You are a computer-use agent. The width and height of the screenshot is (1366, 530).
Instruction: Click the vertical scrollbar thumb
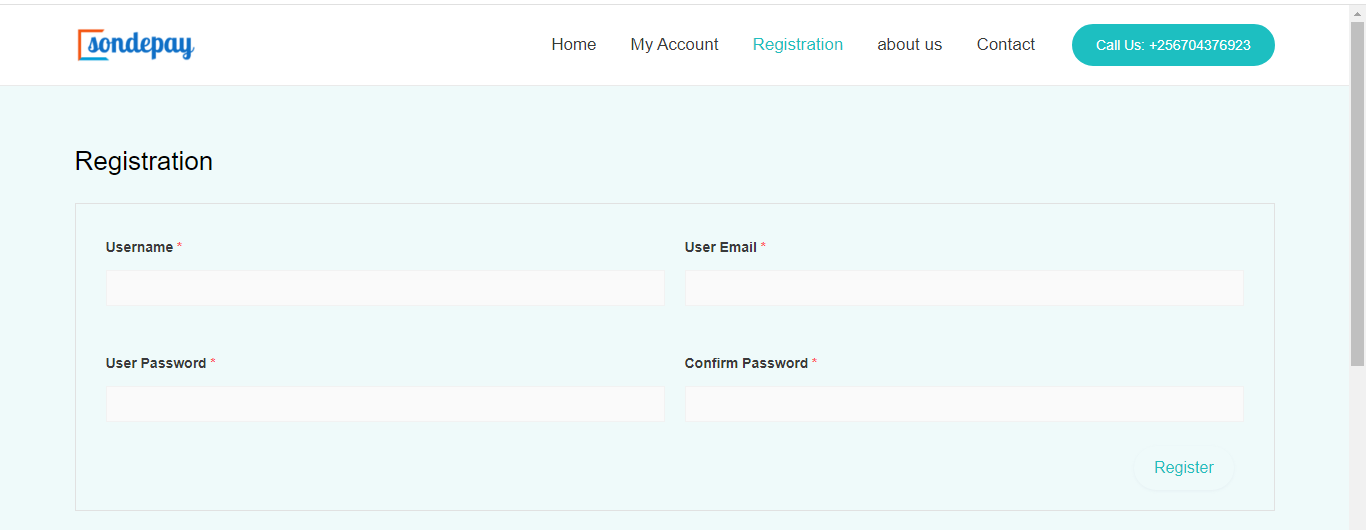[x=1357, y=190]
